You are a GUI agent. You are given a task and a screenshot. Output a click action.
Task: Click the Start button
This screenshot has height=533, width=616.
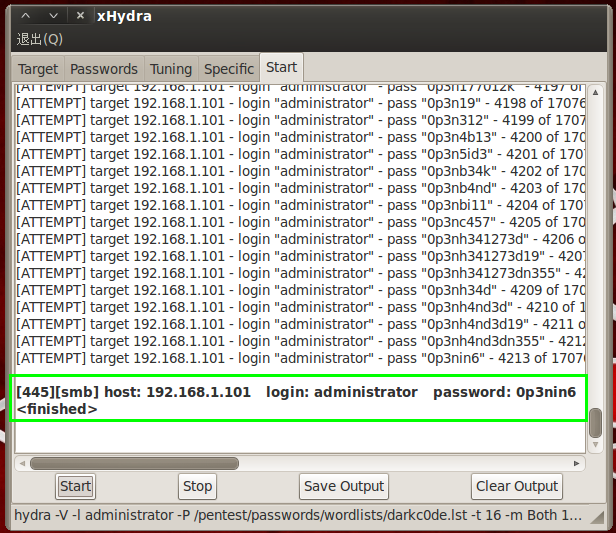75,486
